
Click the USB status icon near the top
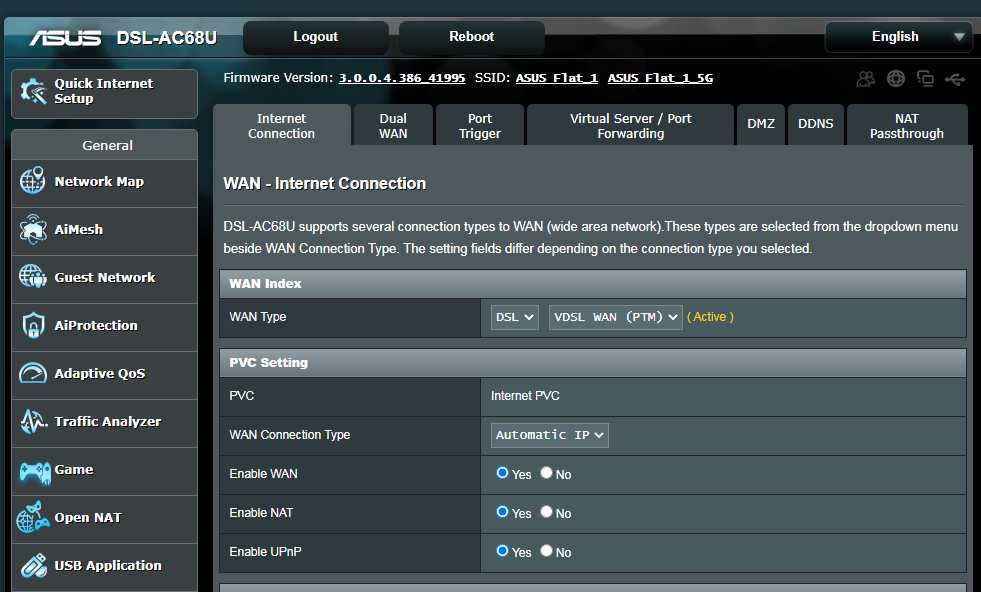pos(955,78)
